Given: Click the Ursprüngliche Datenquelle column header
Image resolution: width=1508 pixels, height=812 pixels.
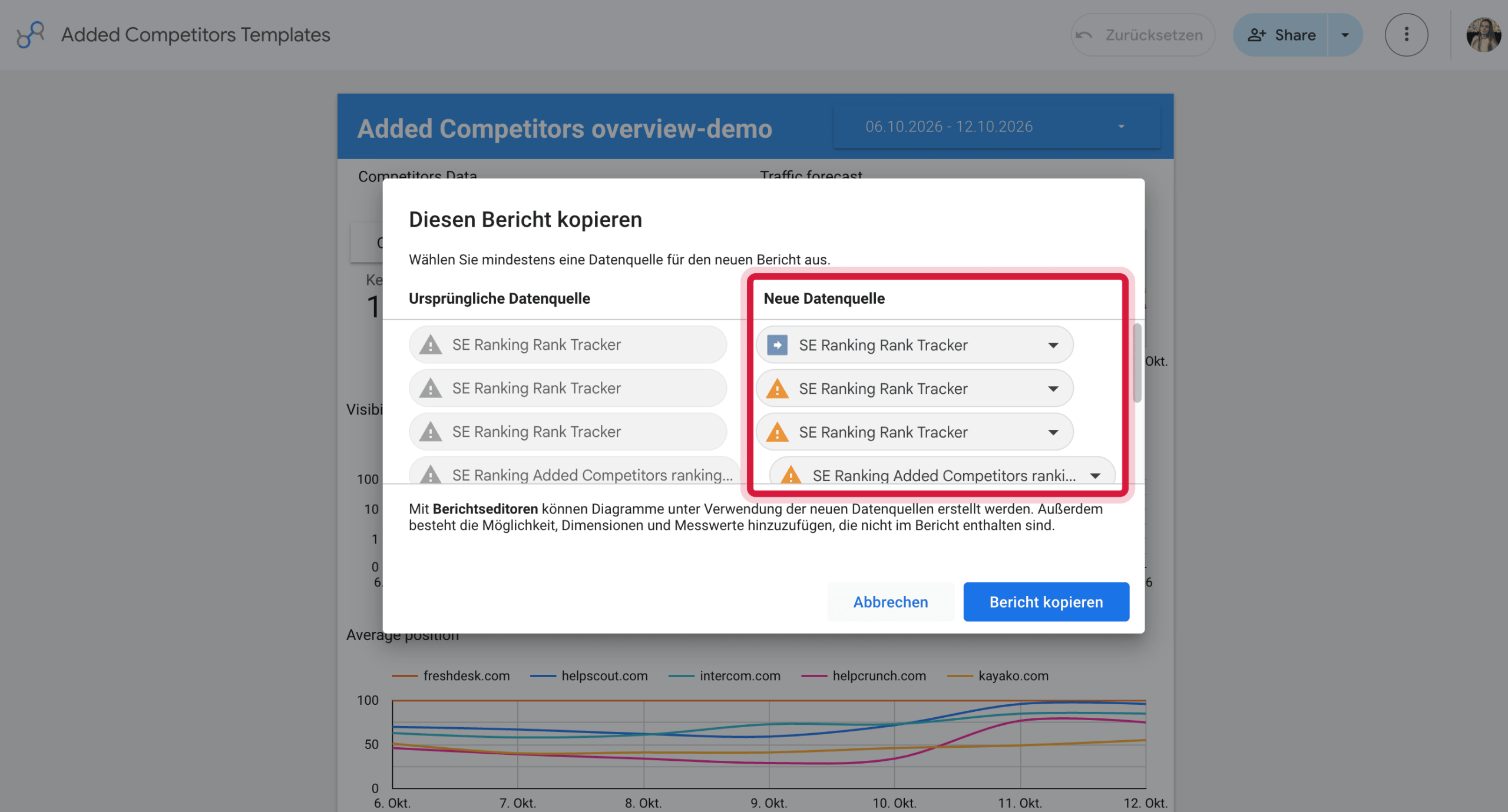Looking at the screenshot, I should pos(500,299).
